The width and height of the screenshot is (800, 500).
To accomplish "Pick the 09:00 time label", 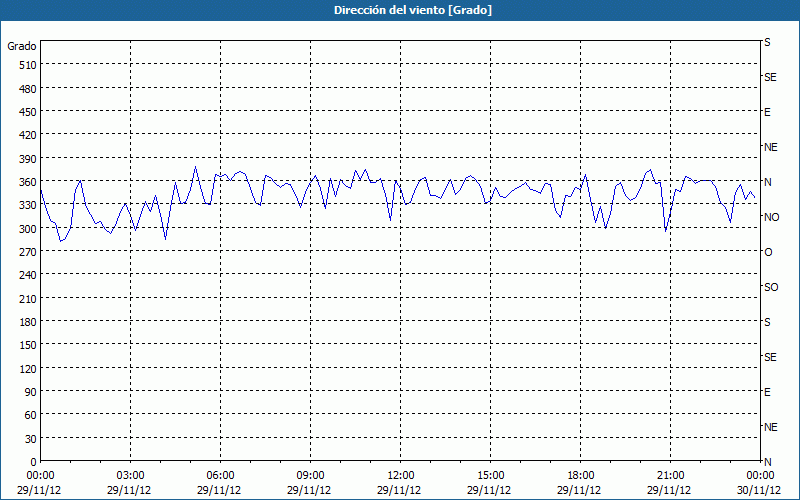I will (310, 476).
